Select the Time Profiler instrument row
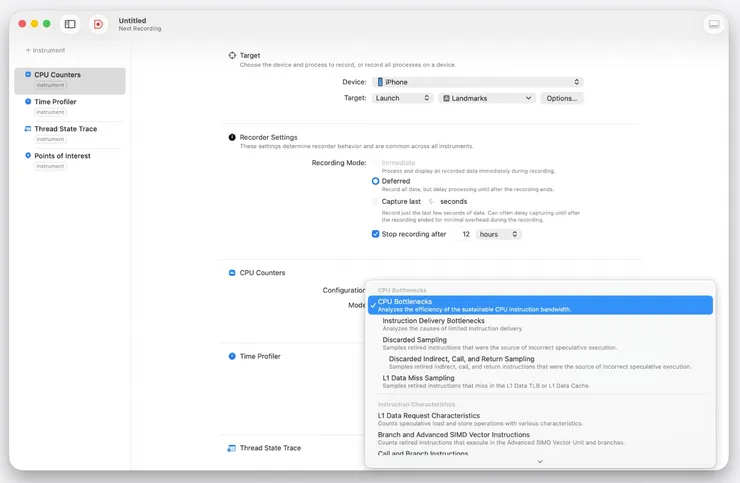This screenshot has width=740, height=483. (x=70, y=108)
